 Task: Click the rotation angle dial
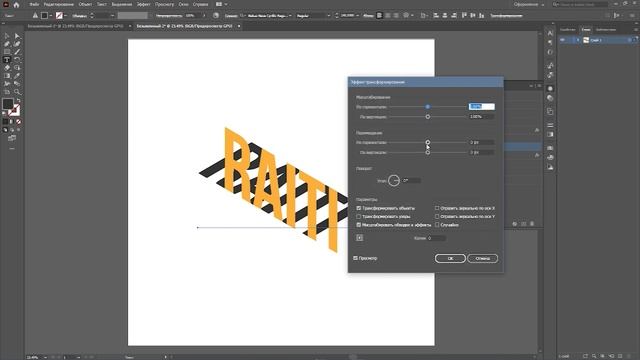click(x=394, y=180)
